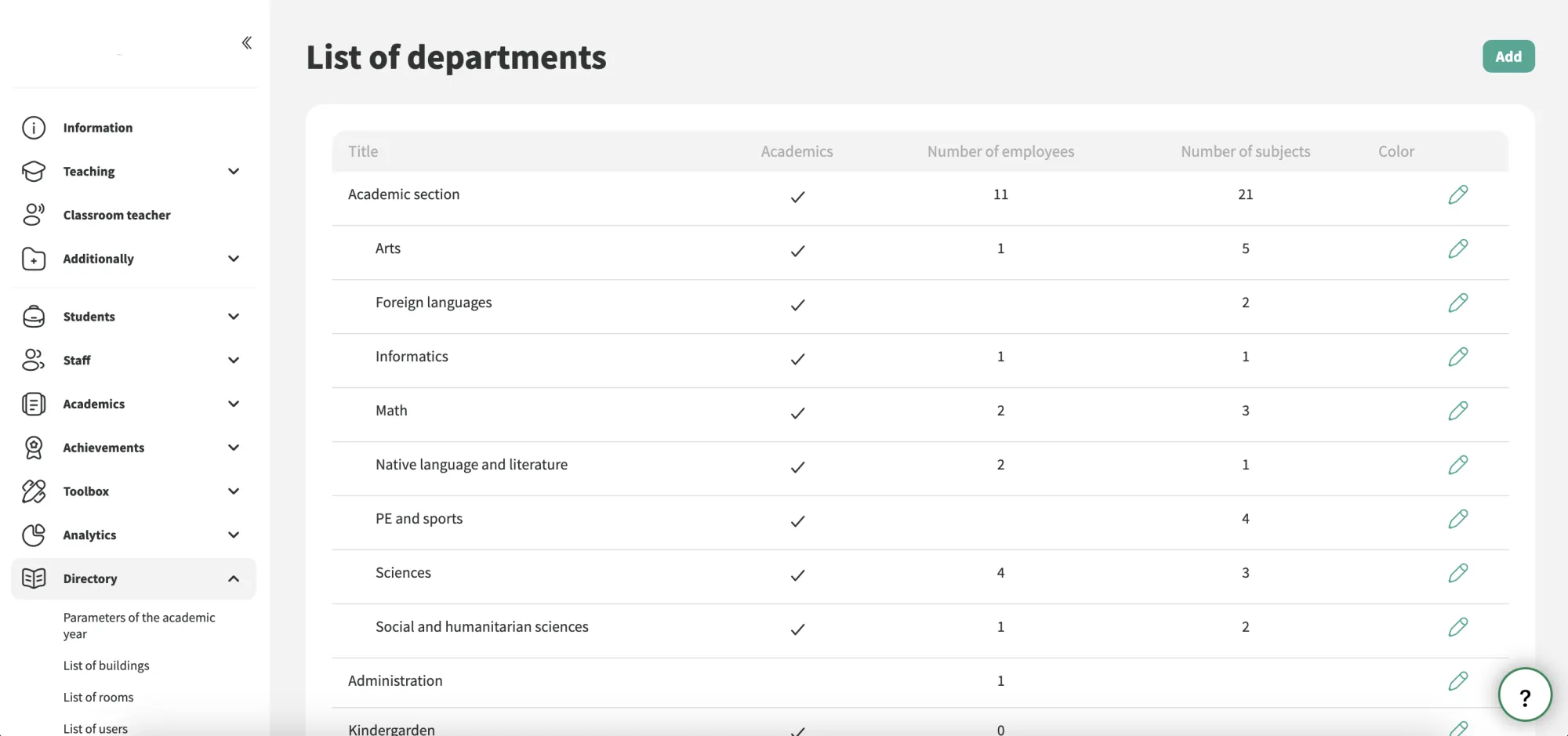Open Parameters of the academic year
Screen dimensions: 1568x736
(139, 625)
